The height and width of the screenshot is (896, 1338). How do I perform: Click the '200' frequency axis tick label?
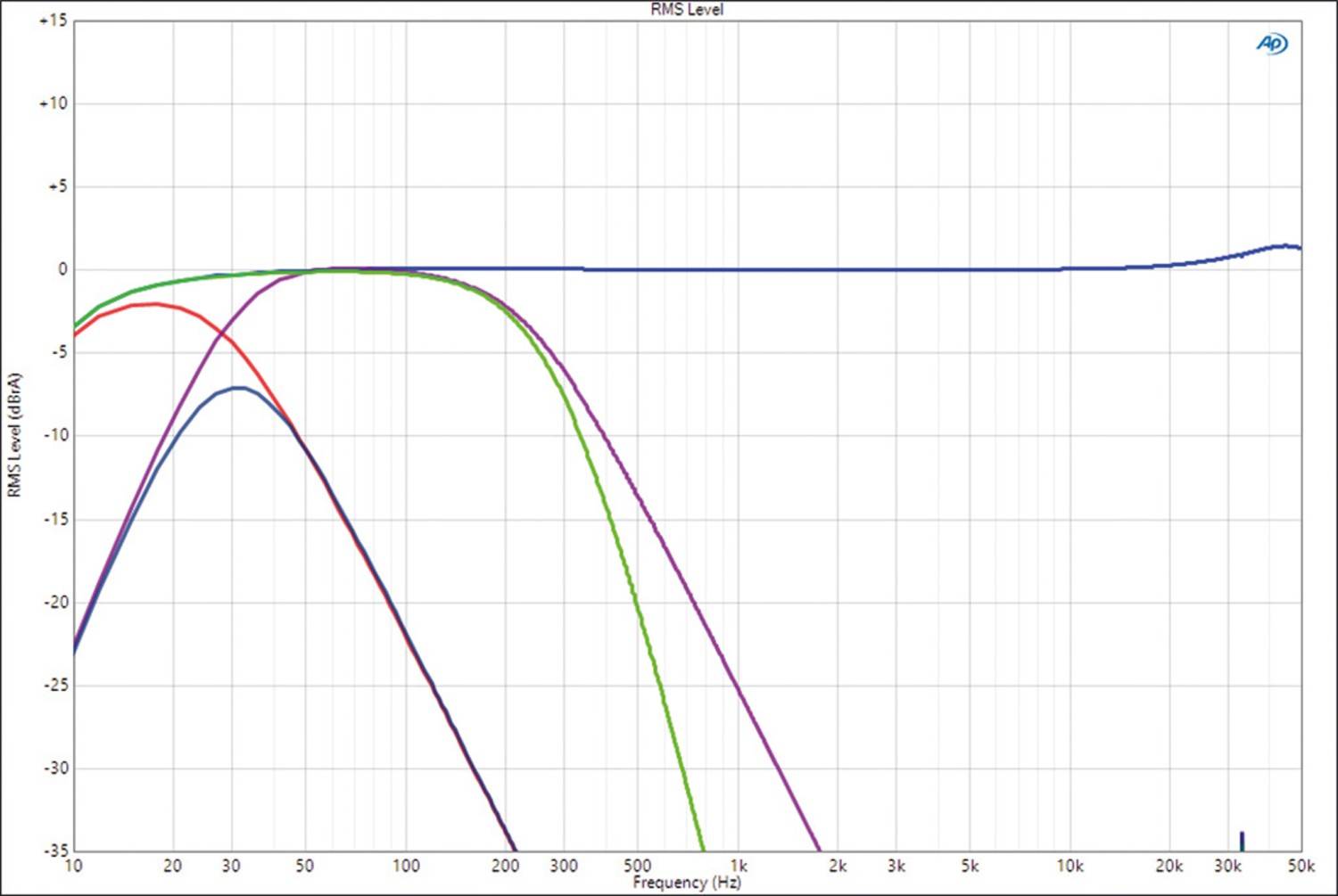click(506, 866)
